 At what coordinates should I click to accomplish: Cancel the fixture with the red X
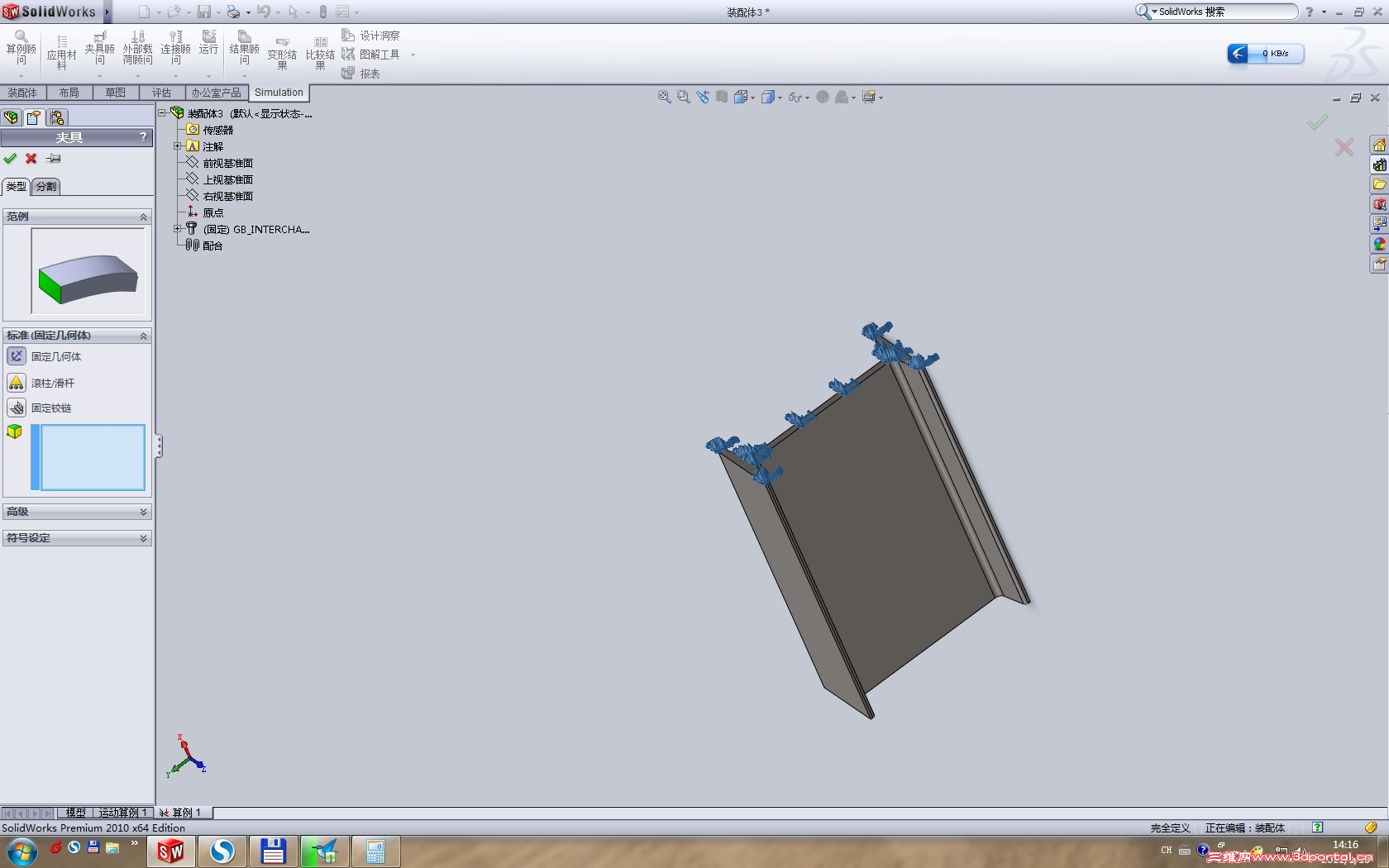pyautogui.click(x=31, y=158)
